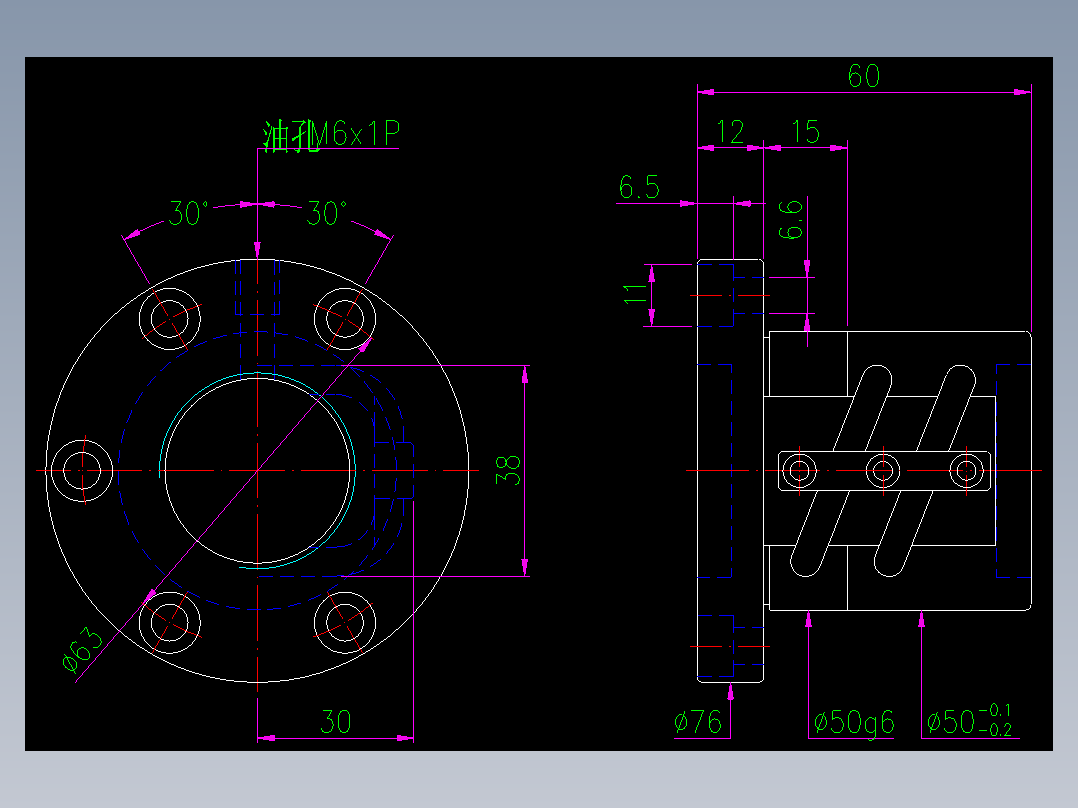
Task: Click the 38 vertical dimension label
Action: pos(506,468)
